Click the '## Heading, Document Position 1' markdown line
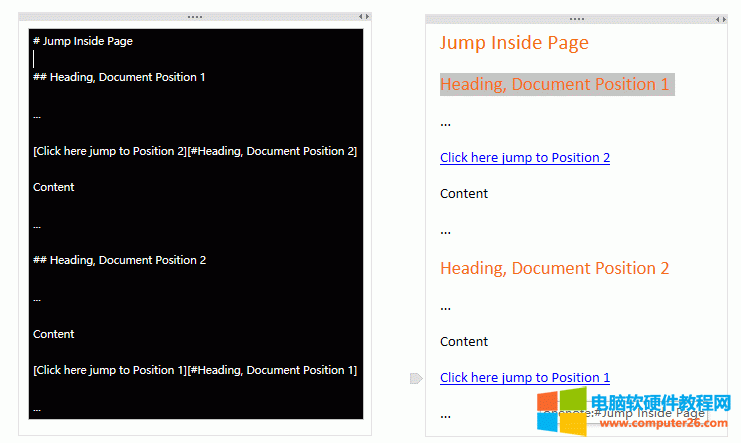Viewport: 741px width, 443px height. pyautogui.click(x=119, y=77)
